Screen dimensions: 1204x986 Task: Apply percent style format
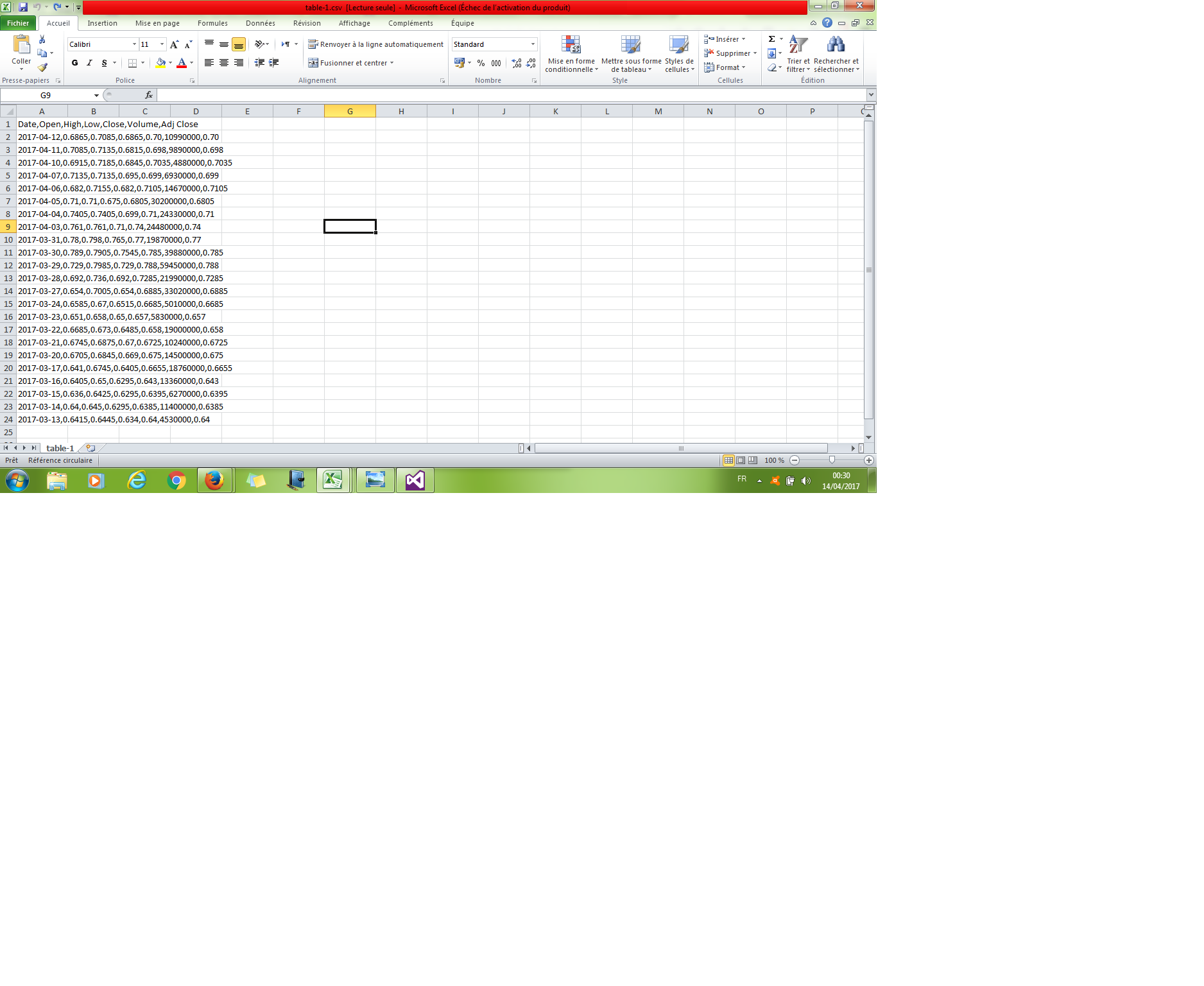[x=481, y=63]
